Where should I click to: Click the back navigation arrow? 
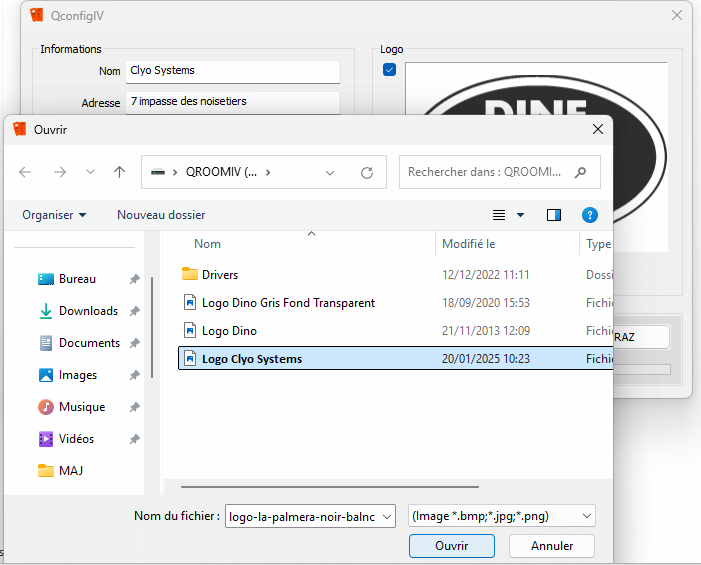coord(25,172)
